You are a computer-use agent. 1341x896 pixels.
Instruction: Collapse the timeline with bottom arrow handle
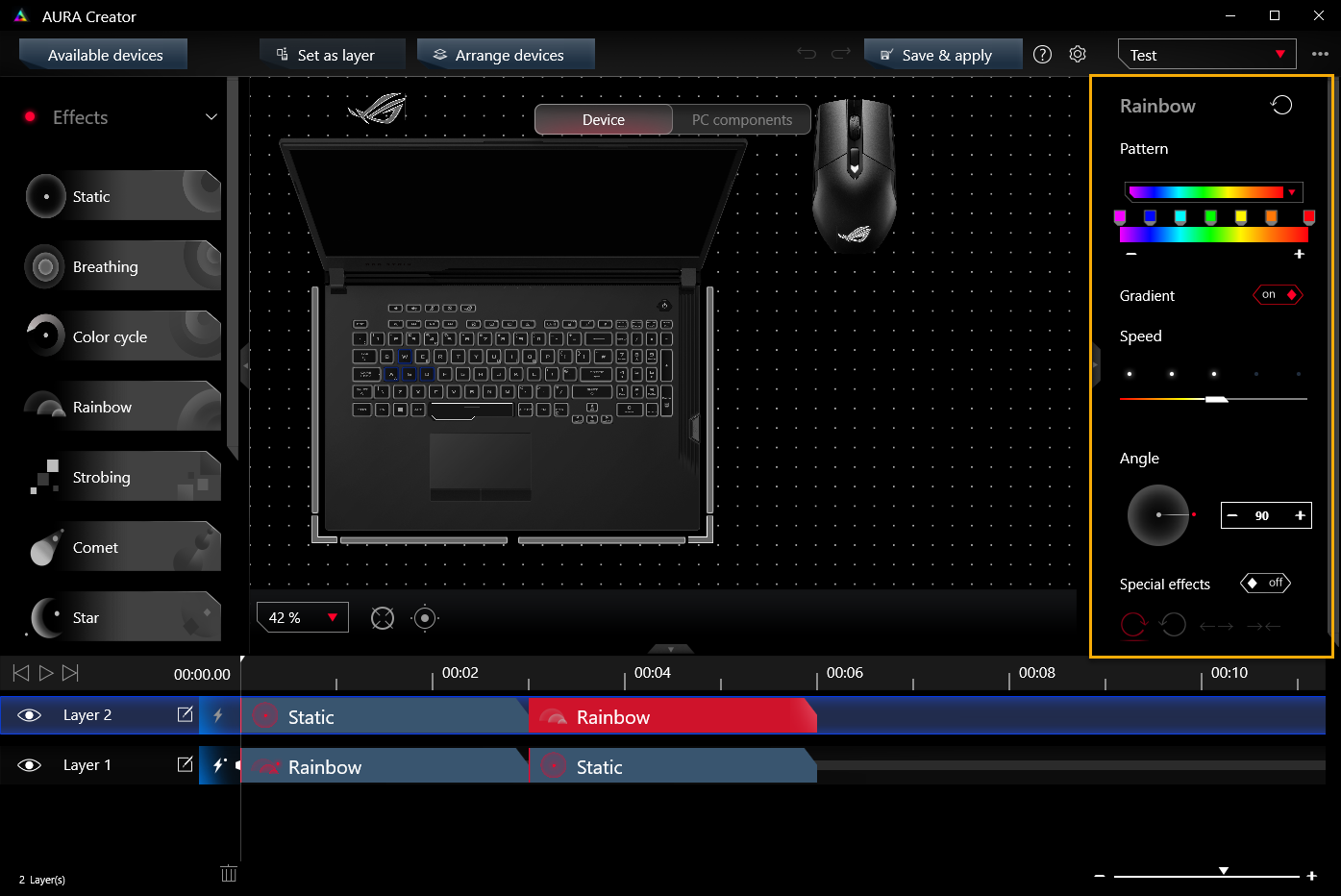(x=671, y=649)
